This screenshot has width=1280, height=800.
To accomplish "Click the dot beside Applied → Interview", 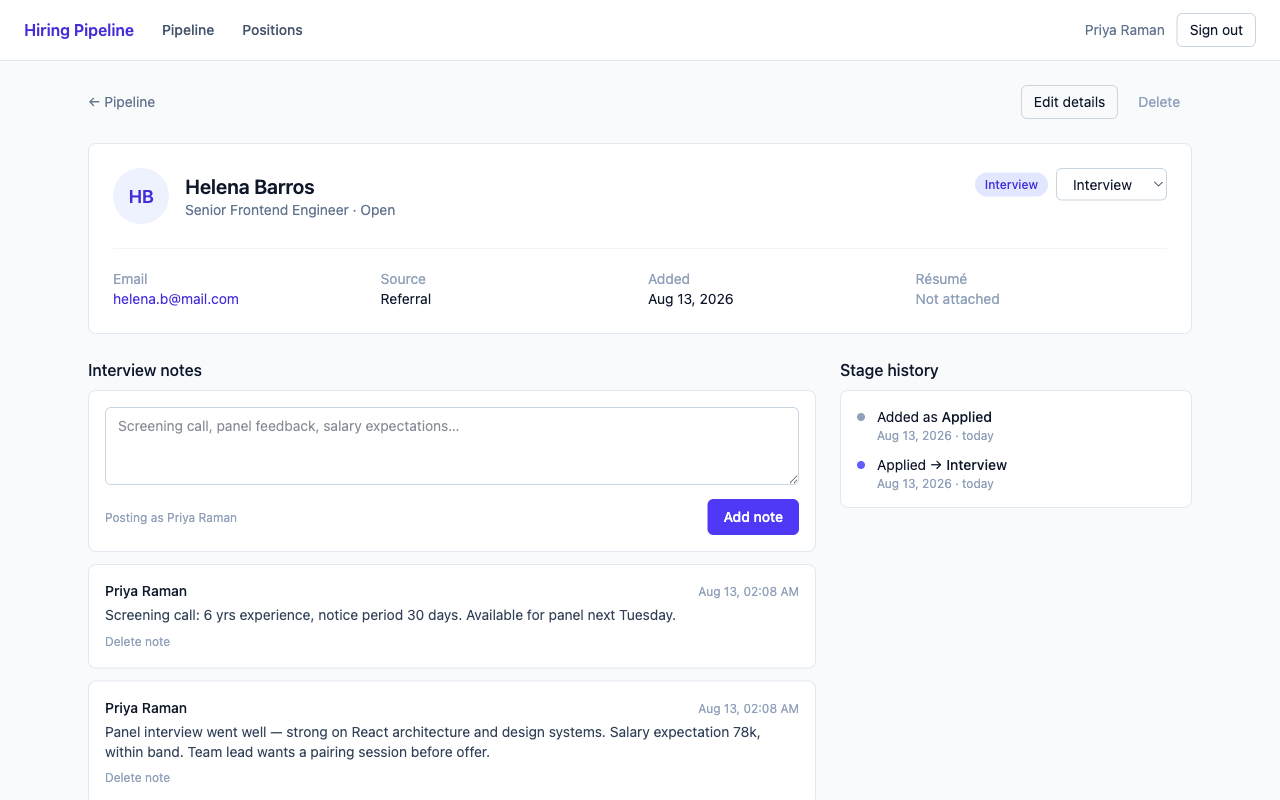I will click(861, 465).
